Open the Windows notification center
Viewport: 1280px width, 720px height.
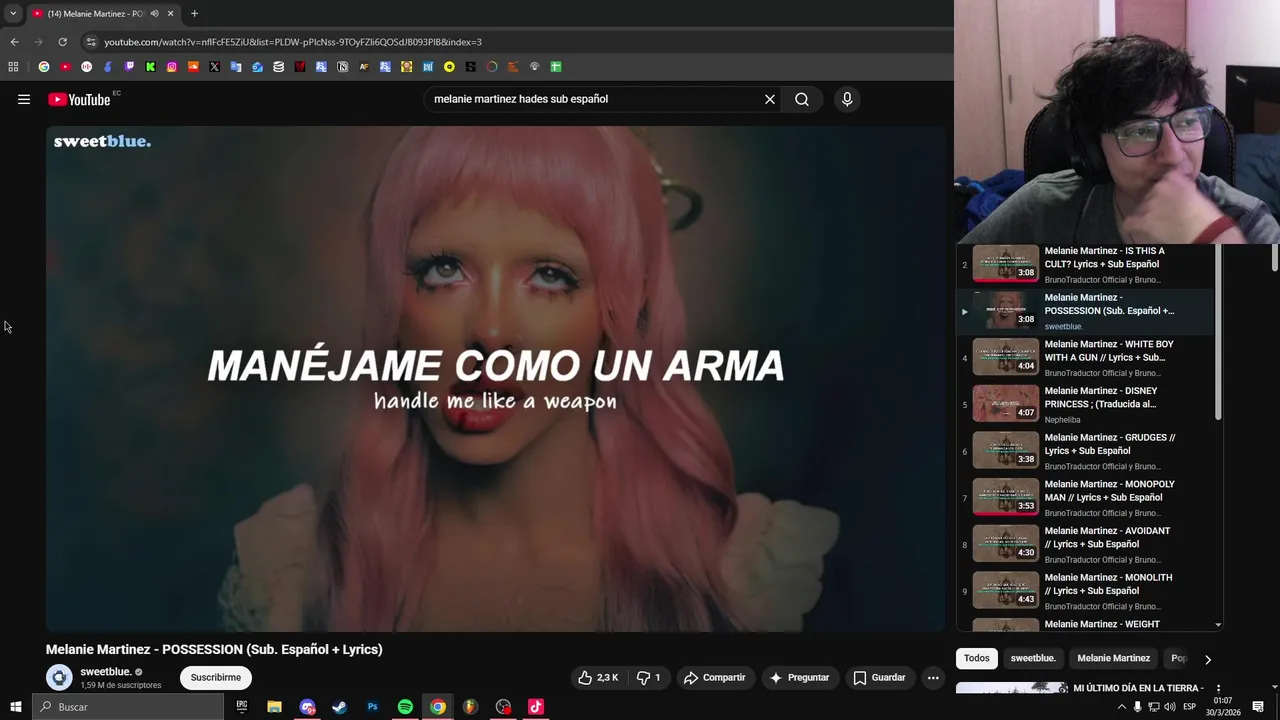click(x=1258, y=707)
